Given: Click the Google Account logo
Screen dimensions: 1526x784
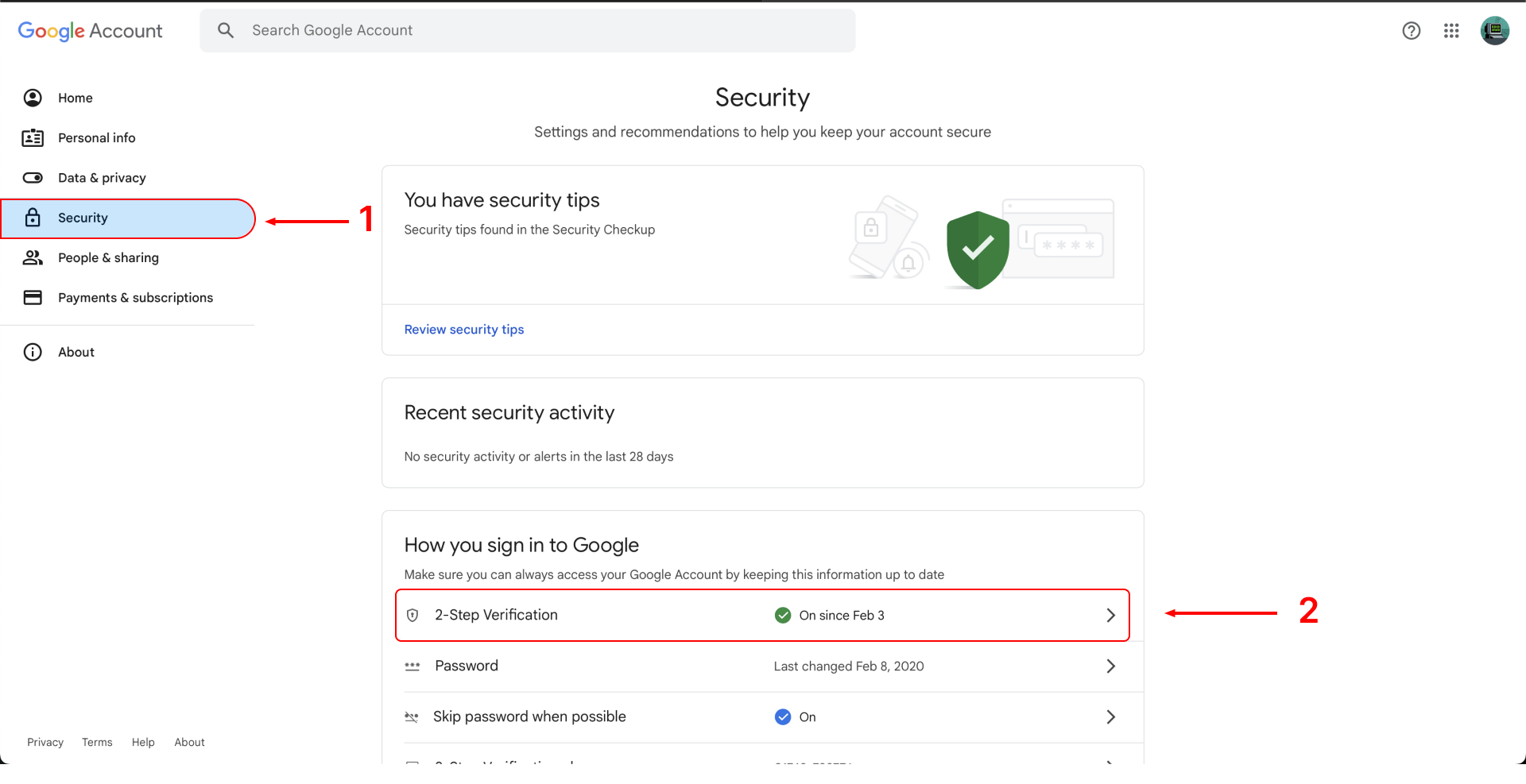Looking at the screenshot, I should (x=90, y=31).
